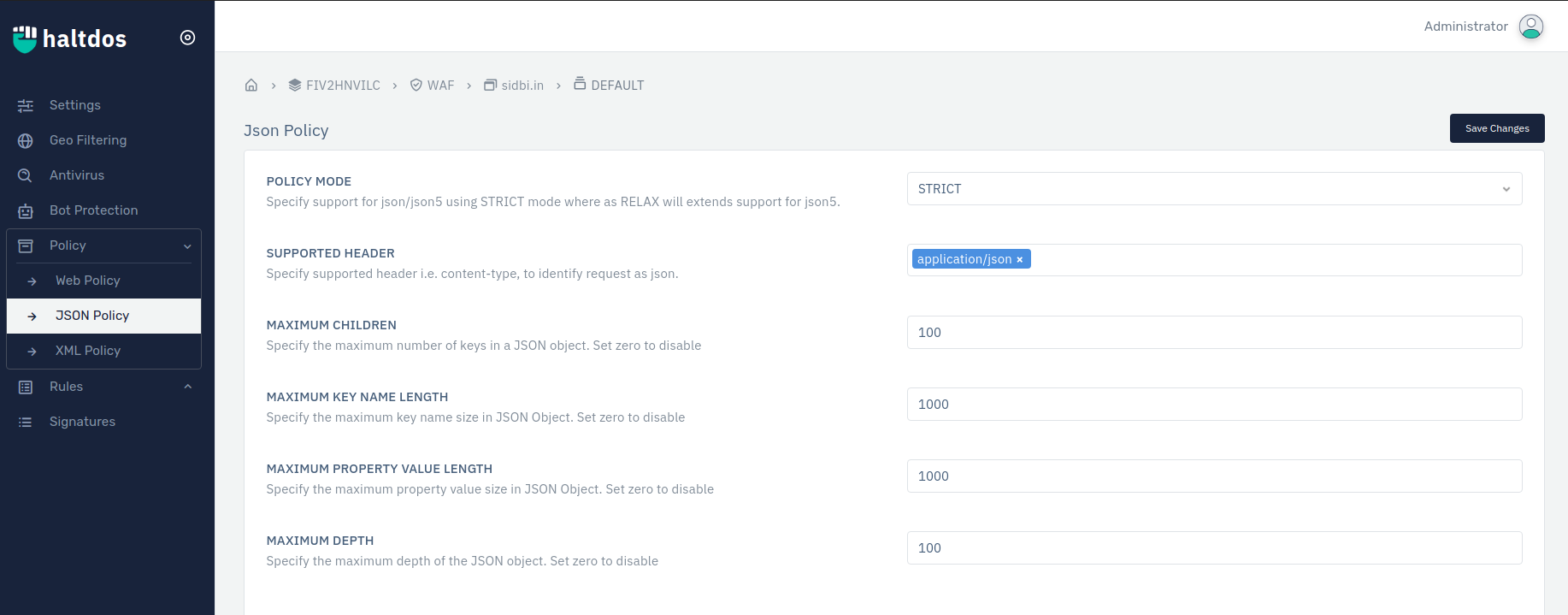Image resolution: width=1568 pixels, height=615 pixels.
Task: Open the WAF breadcrumb link
Action: click(x=441, y=86)
